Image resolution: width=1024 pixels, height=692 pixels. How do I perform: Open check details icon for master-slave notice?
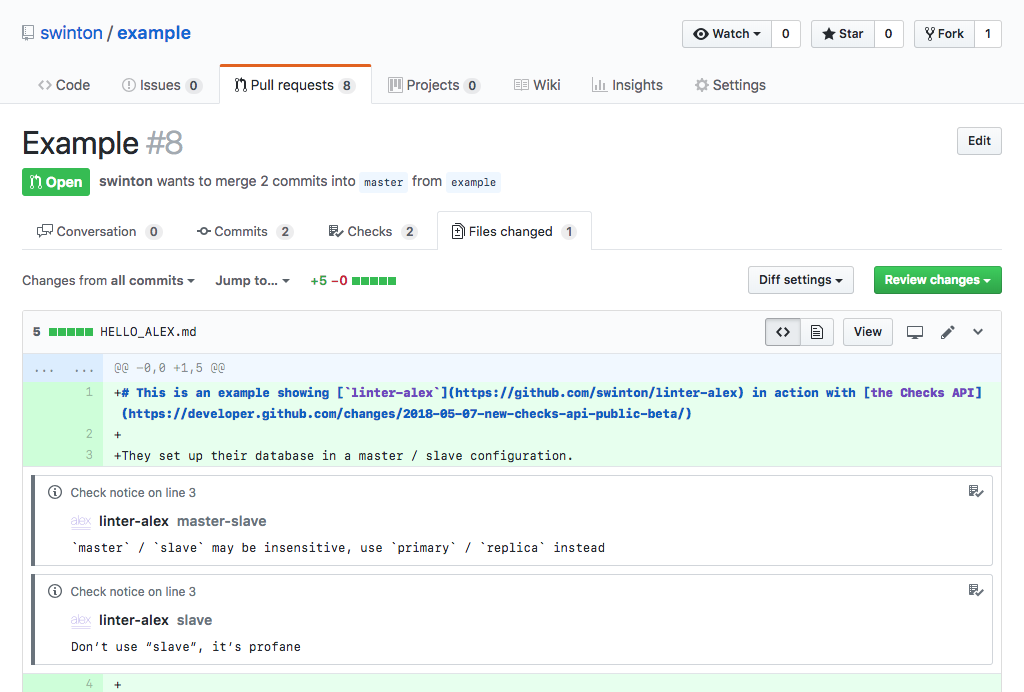(976, 492)
